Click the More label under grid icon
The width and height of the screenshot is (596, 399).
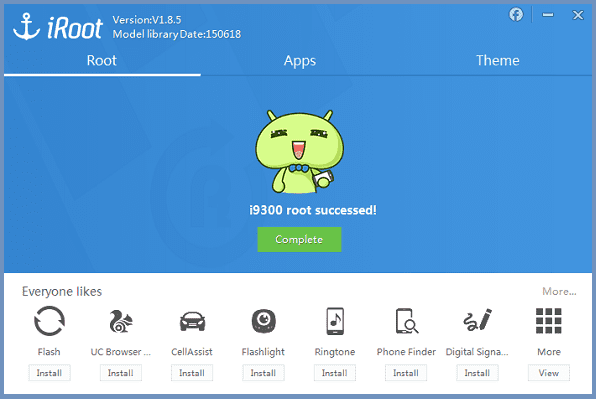[549, 352]
